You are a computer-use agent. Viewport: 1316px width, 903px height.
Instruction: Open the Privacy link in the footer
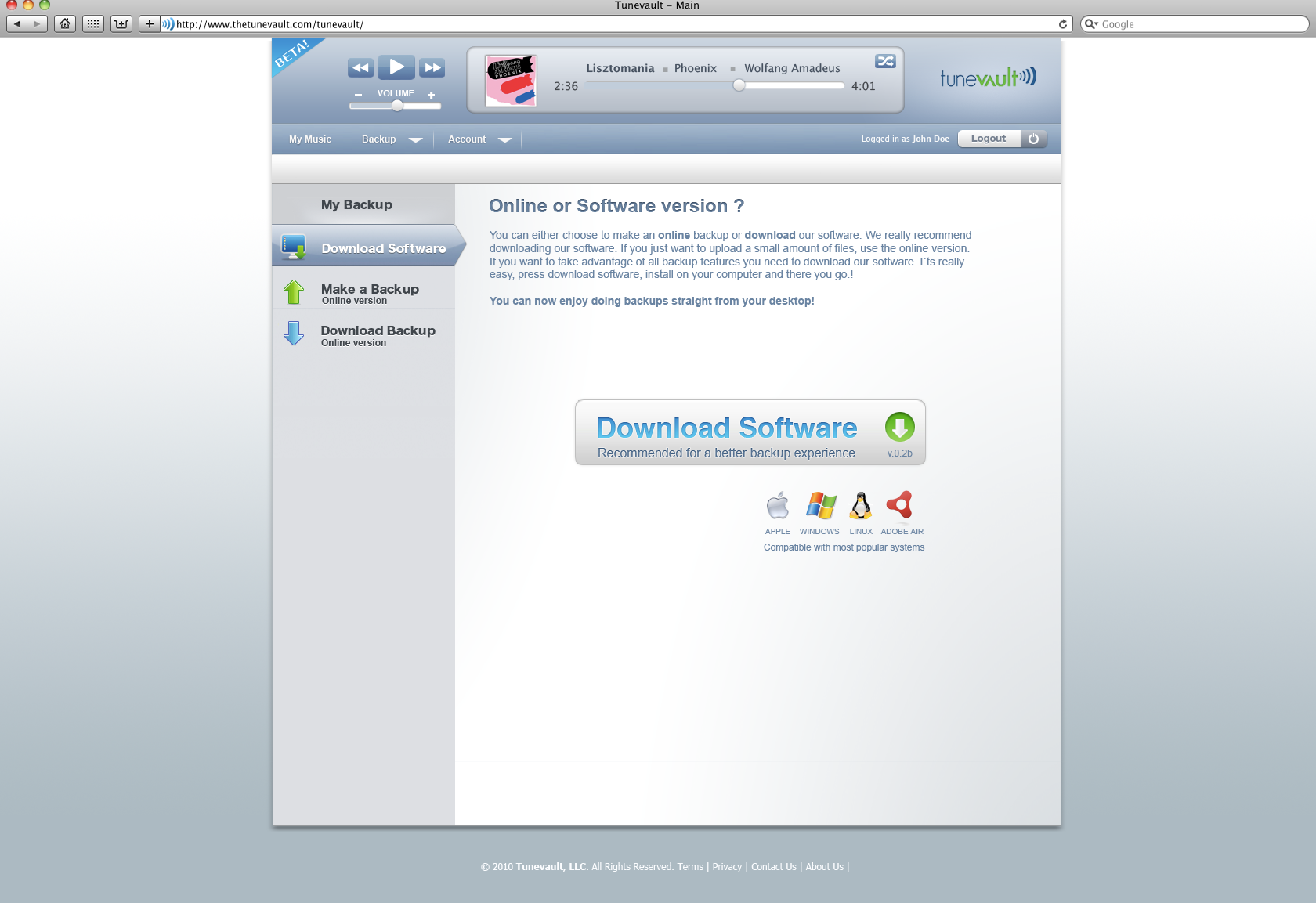(726, 867)
